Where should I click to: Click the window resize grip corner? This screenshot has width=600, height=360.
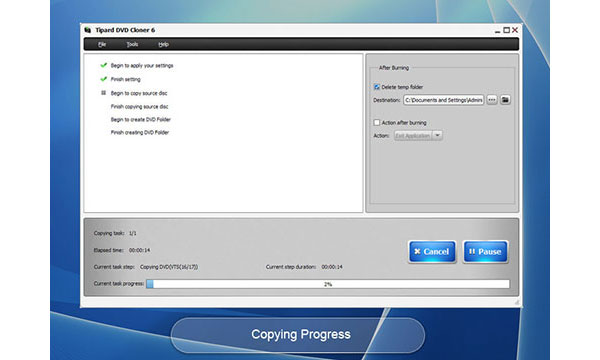pyautogui.click(x=517, y=302)
